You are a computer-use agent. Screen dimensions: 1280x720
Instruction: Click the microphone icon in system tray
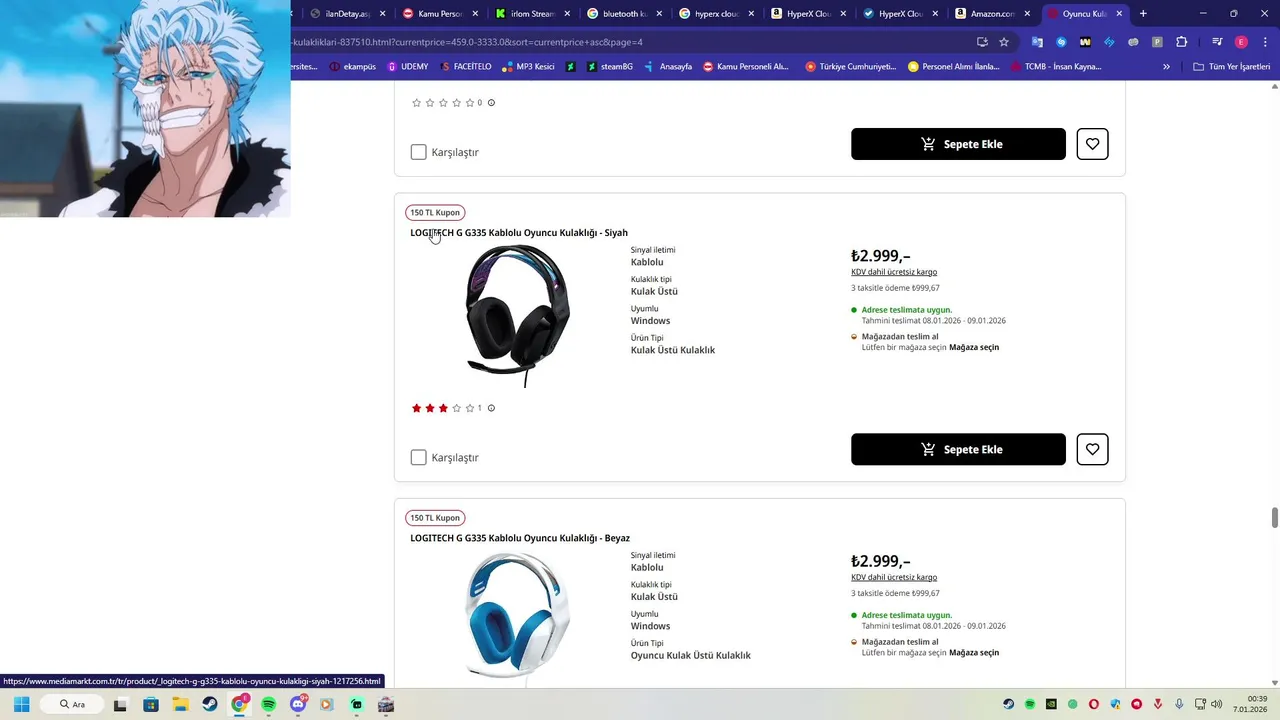[1179, 704]
